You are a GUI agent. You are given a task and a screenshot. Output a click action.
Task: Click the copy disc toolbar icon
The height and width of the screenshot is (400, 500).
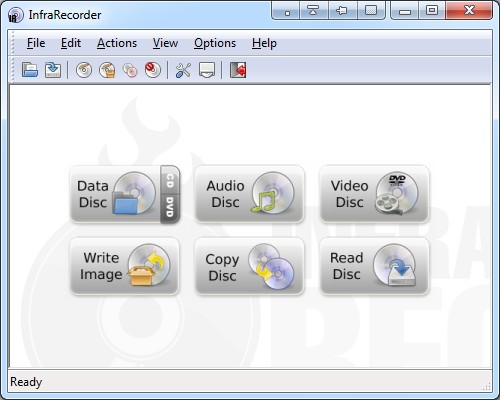click(x=130, y=70)
